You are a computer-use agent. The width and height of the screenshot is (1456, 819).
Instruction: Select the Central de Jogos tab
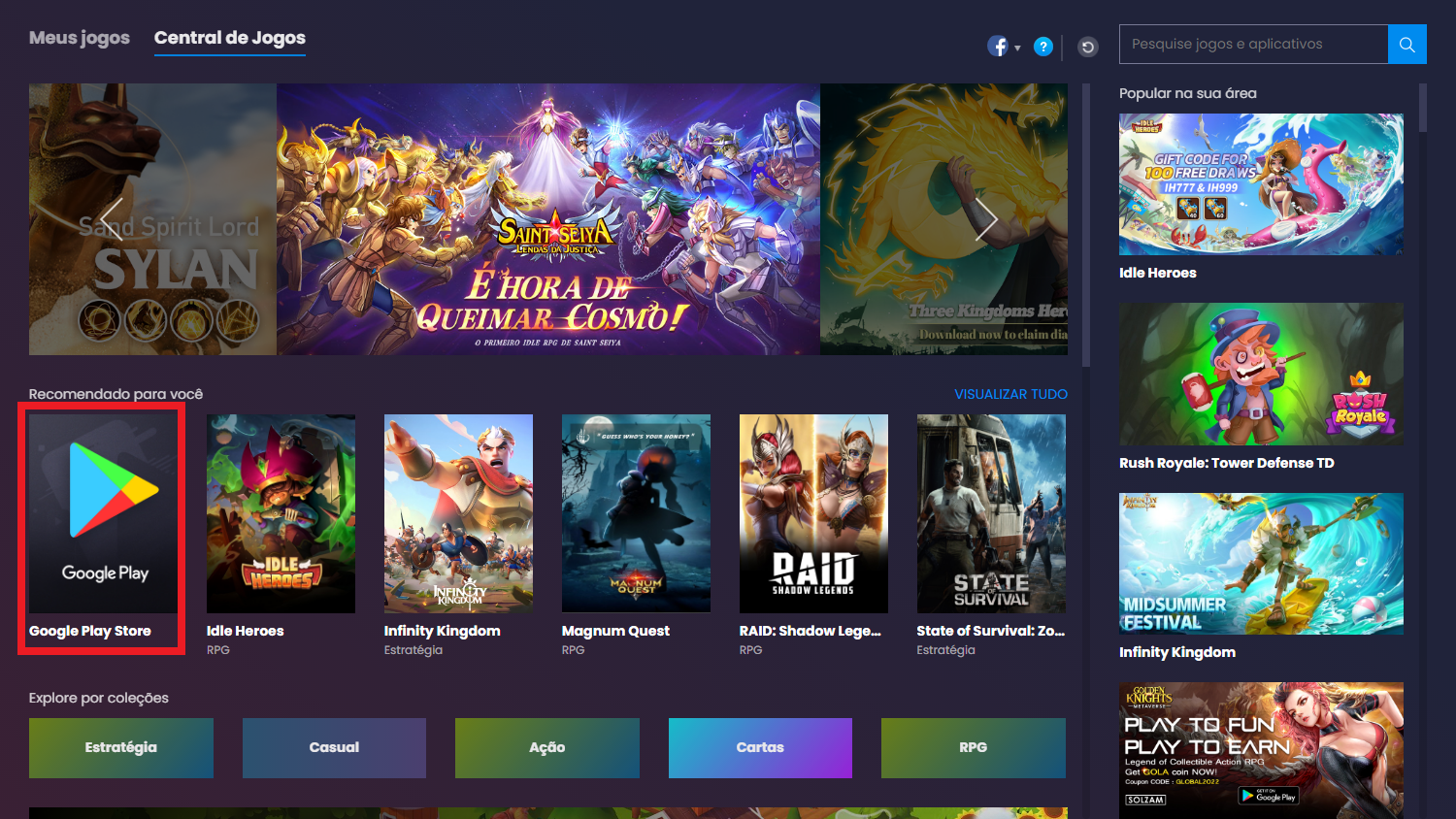point(229,38)
